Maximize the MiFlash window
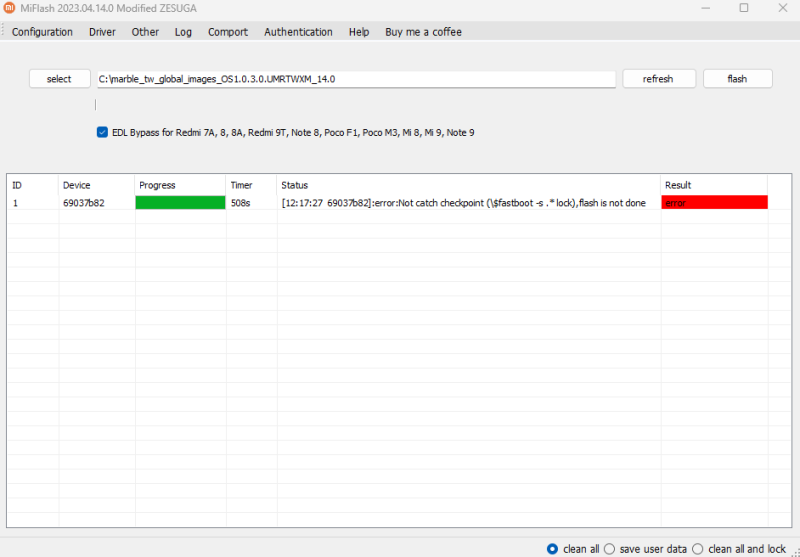This screenshot has height=557, width=800. [744, 8]
